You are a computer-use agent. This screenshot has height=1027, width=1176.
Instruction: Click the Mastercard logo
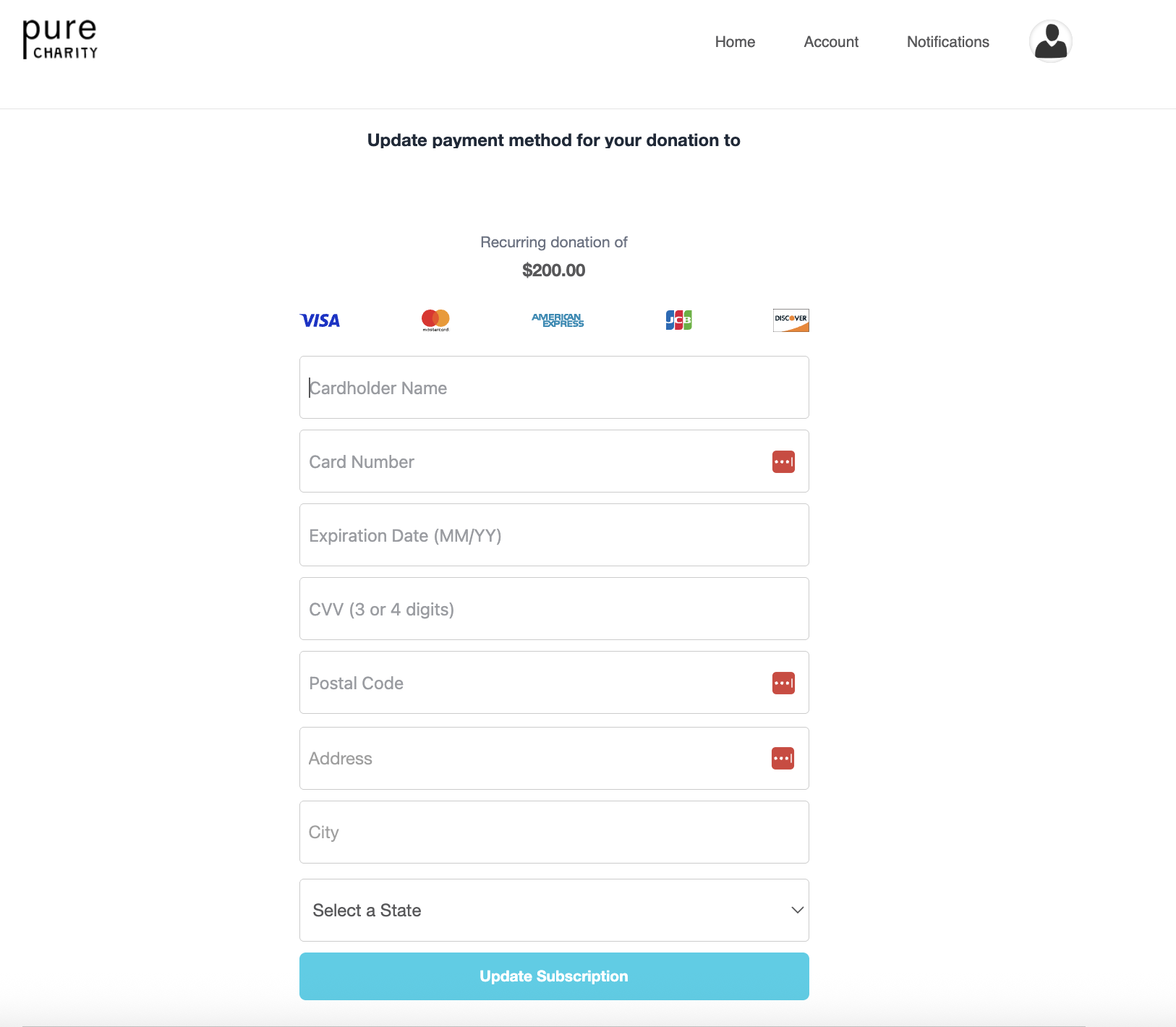coord(435,320)
